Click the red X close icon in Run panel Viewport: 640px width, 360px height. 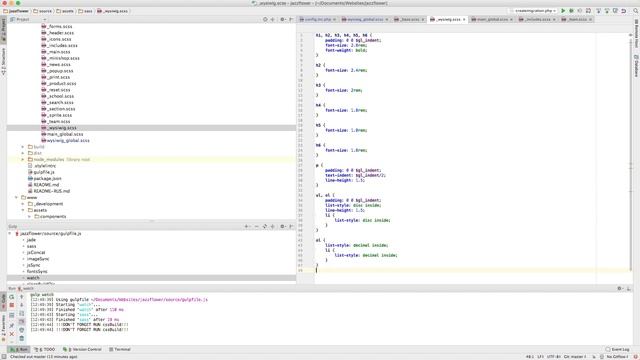point(11,334)
